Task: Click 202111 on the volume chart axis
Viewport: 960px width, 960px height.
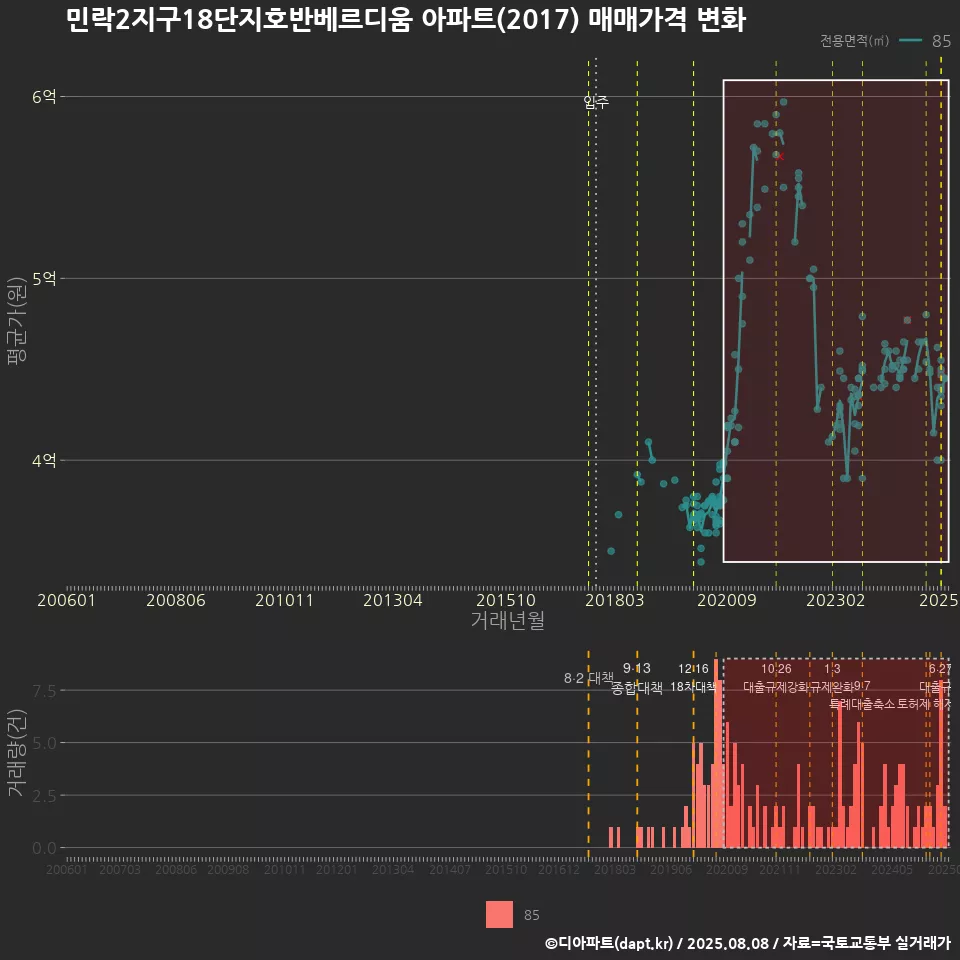Action: click(x=779, y=869)
